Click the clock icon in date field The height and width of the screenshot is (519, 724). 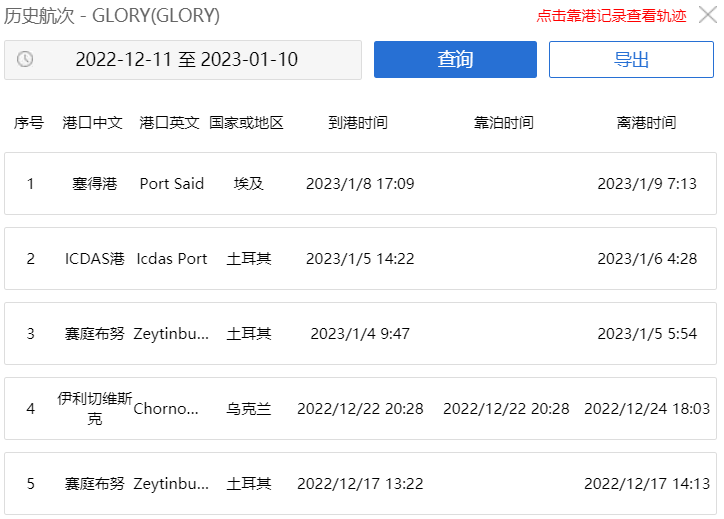coord(25,59)
